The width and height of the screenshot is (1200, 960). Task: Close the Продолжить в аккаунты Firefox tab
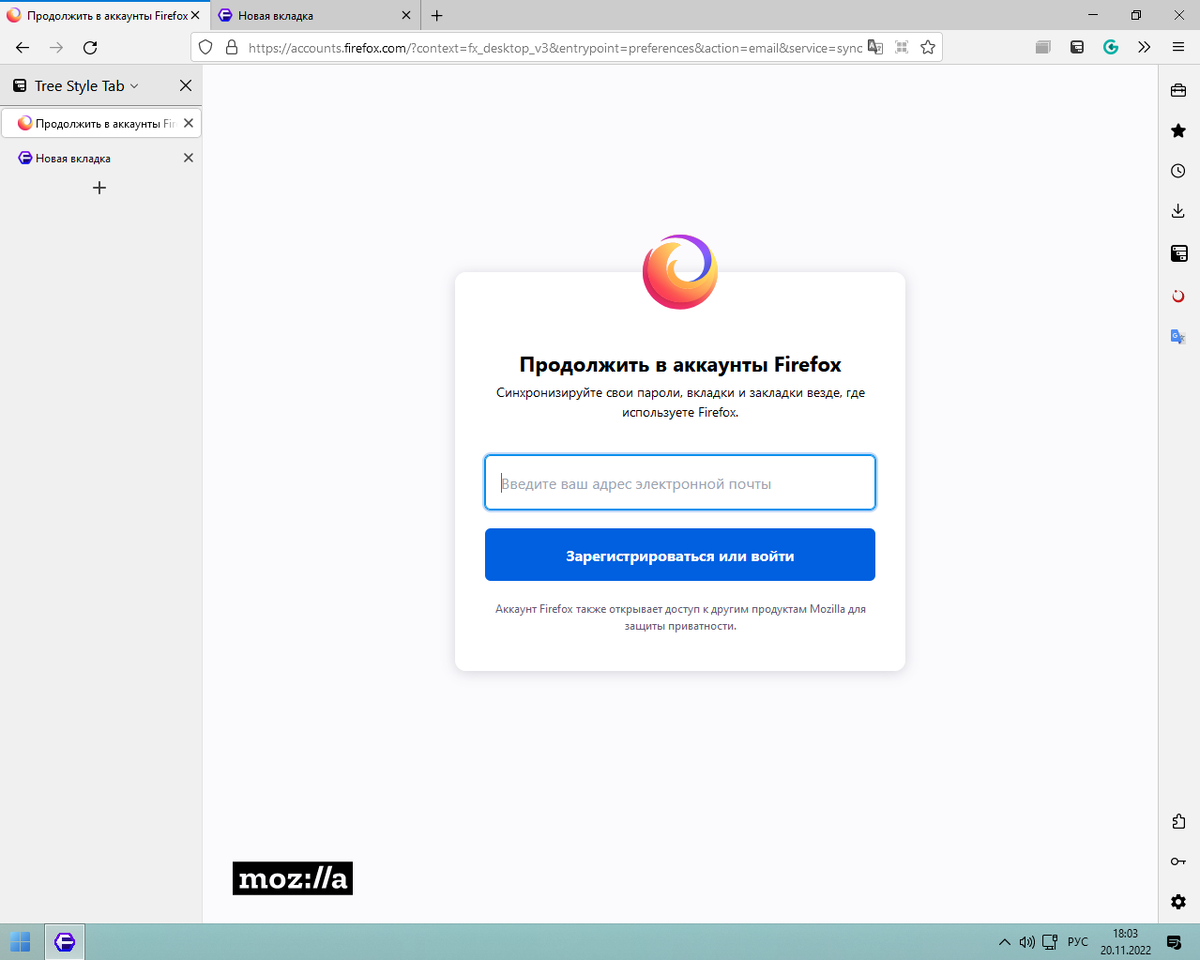[x=196, y=16]
